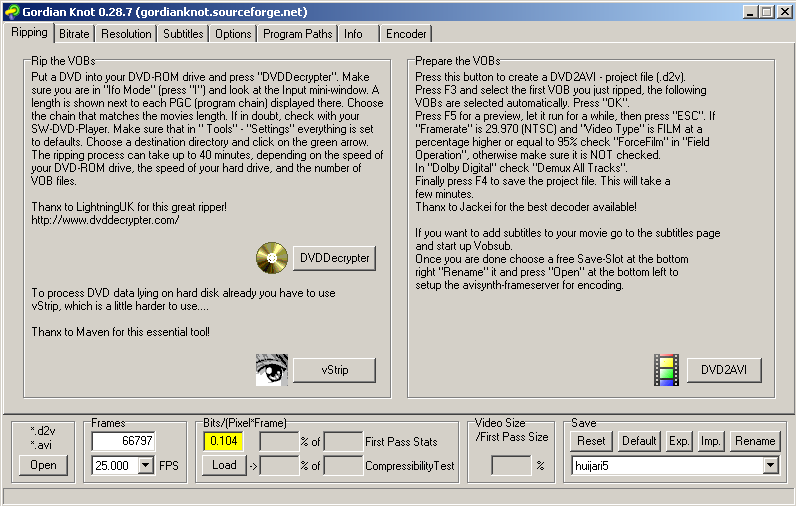Screen dimensions: 796x506
Task: Close the Gordian Knot window
Action: tap(784, 12)
